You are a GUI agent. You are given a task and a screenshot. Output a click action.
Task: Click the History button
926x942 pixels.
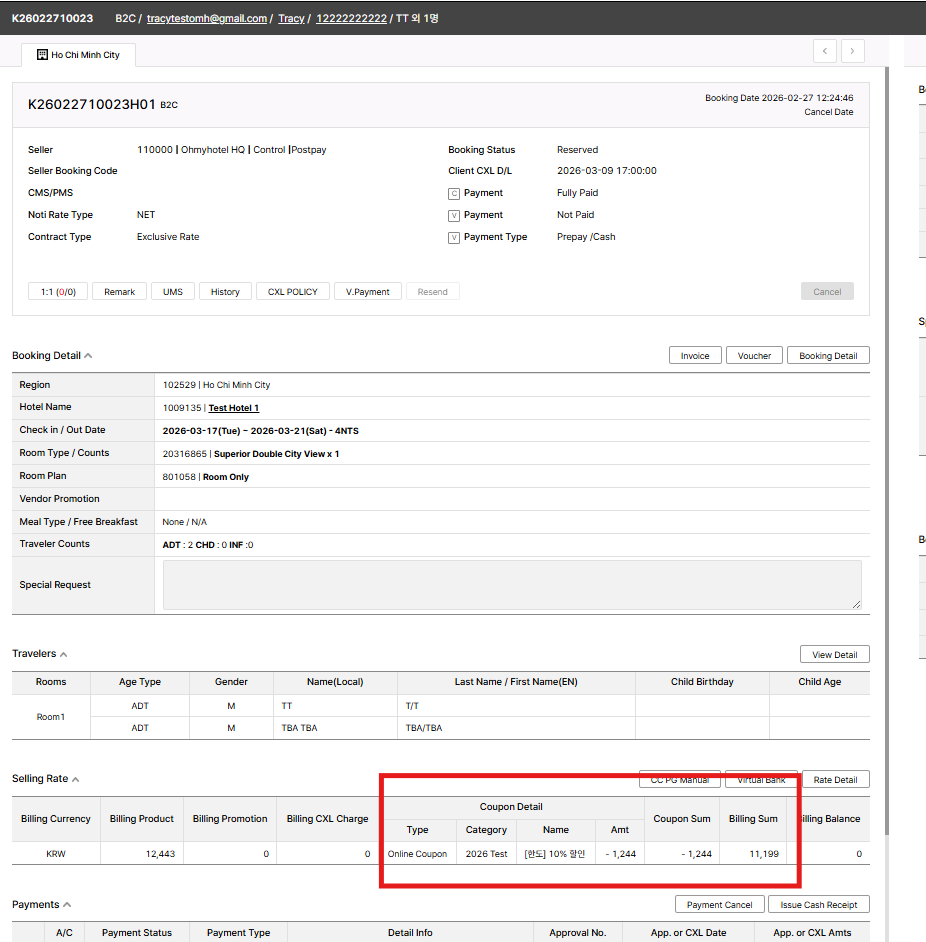tap(225, 292)
